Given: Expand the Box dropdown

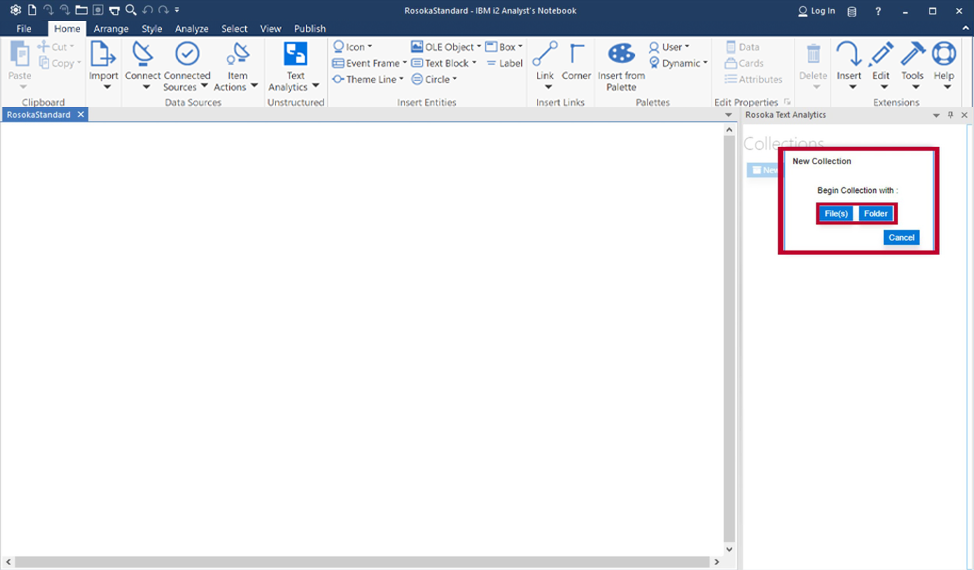Looking at the screenshot, I should coord(520,47).
